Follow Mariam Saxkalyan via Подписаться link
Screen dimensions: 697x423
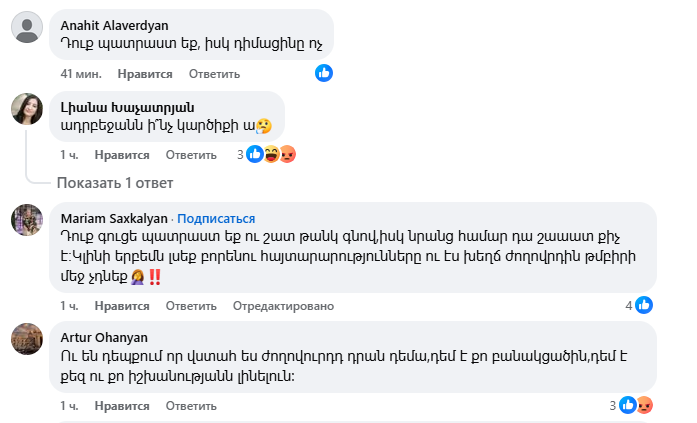(x=216, y=219)
